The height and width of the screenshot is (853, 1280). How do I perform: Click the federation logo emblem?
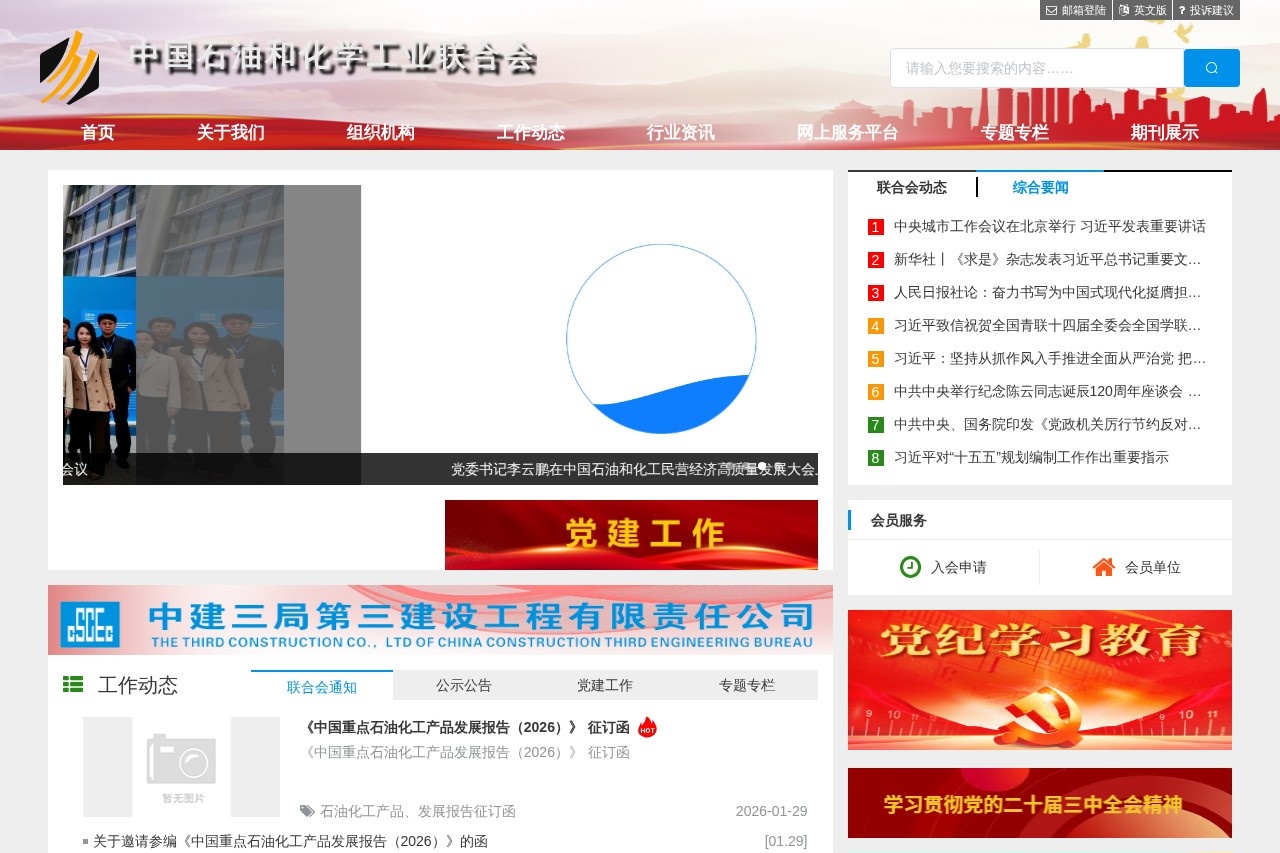pos(69,67)
